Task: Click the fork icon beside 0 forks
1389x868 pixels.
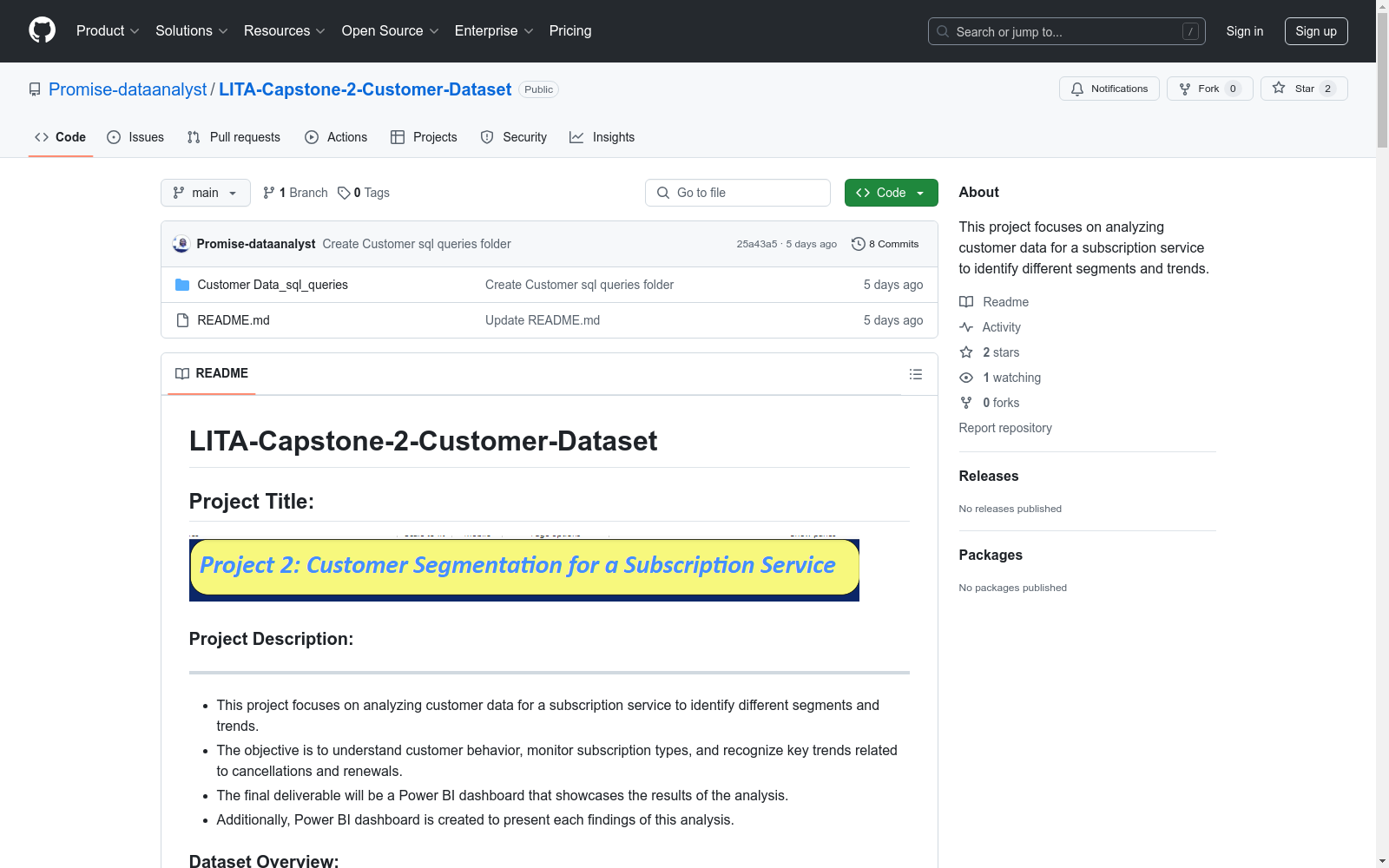Action: tap(966, 403)
